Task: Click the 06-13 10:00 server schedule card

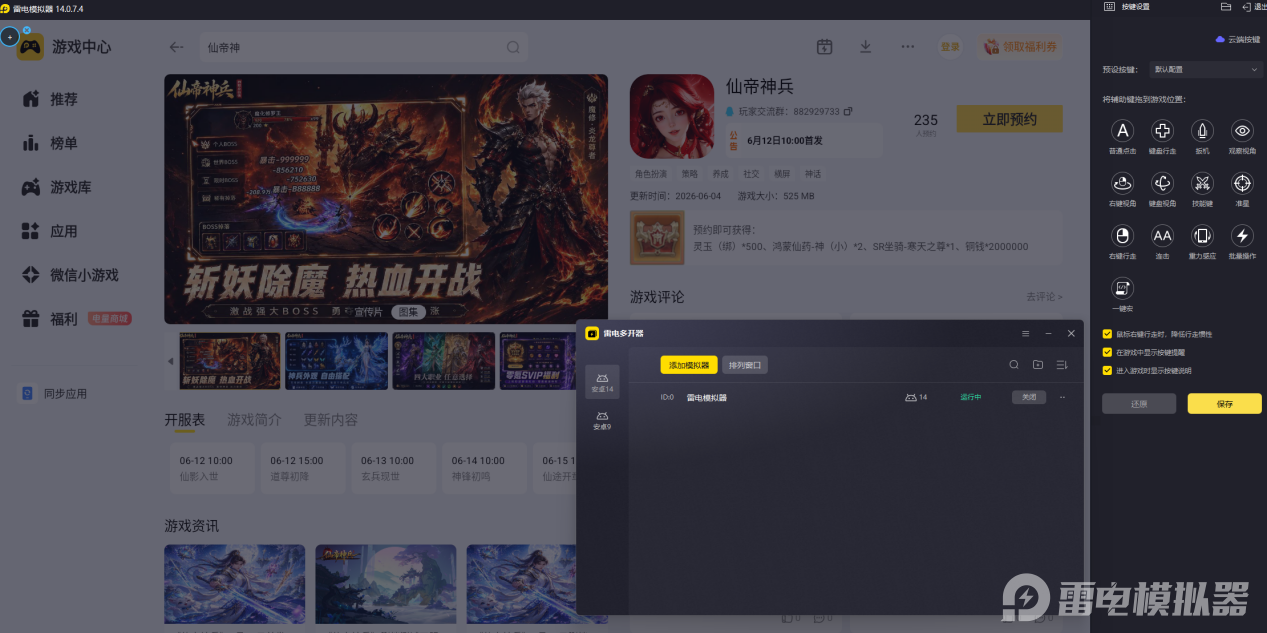Action: click(392, 469)
